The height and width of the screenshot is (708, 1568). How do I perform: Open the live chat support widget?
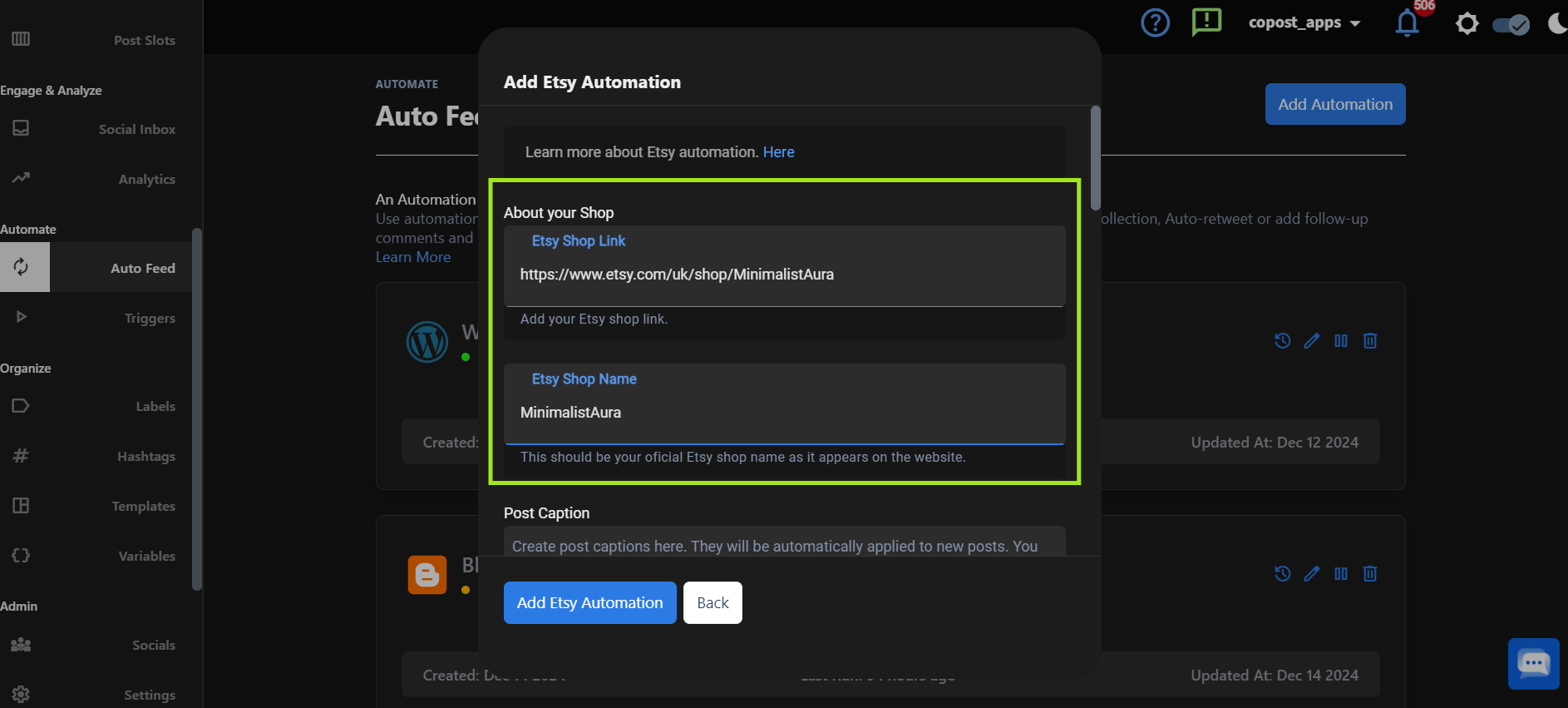(1534, 664)
